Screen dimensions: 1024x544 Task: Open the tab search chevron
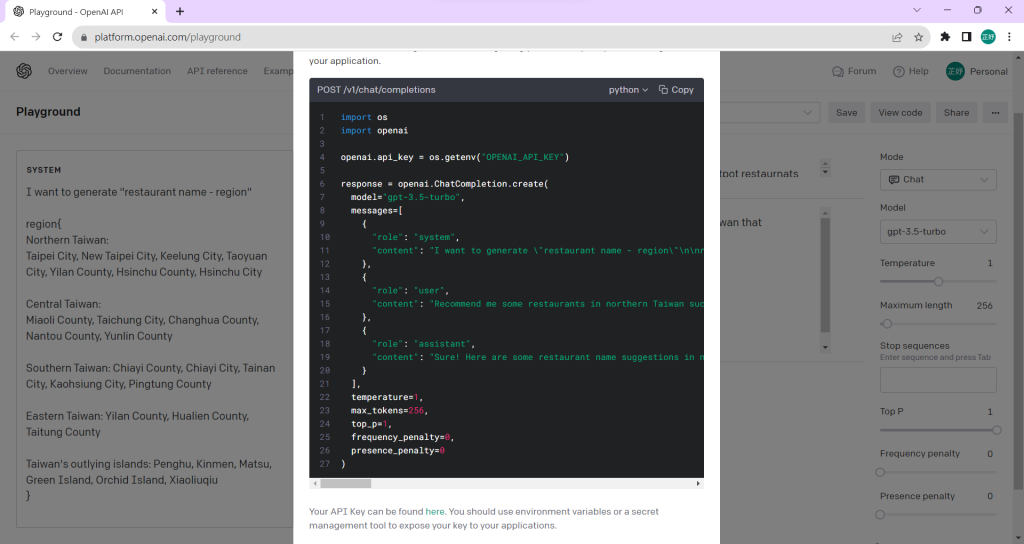(917, 10)
